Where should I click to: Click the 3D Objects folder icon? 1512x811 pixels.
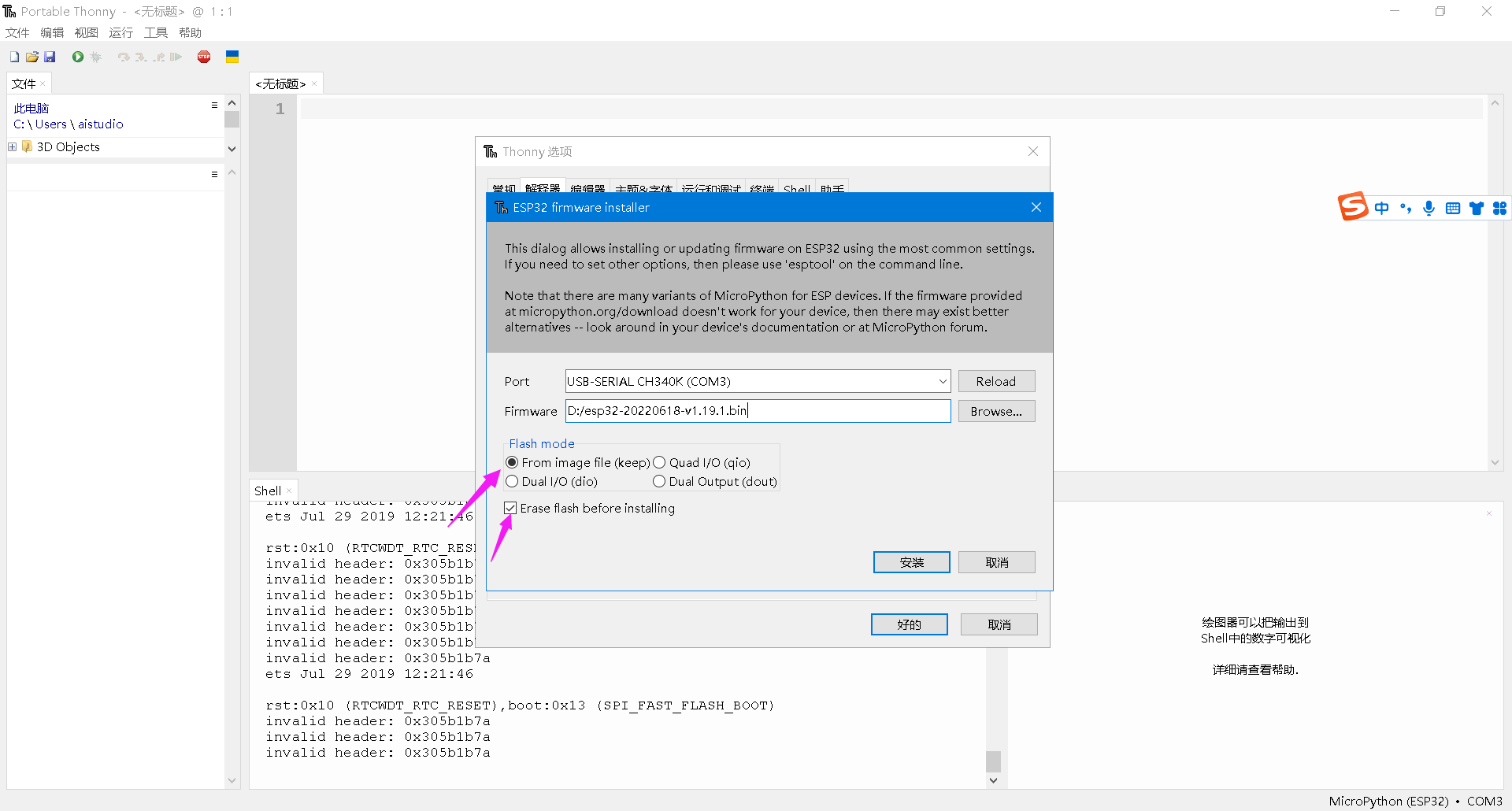(x=28, y=146)
